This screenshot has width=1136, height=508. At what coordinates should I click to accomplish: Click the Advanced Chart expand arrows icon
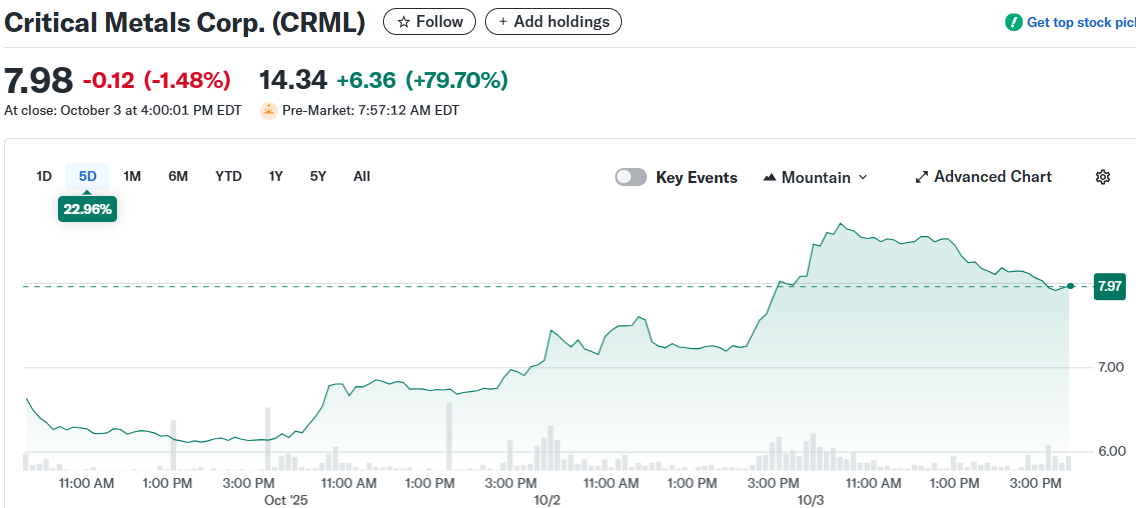point(921,177)
